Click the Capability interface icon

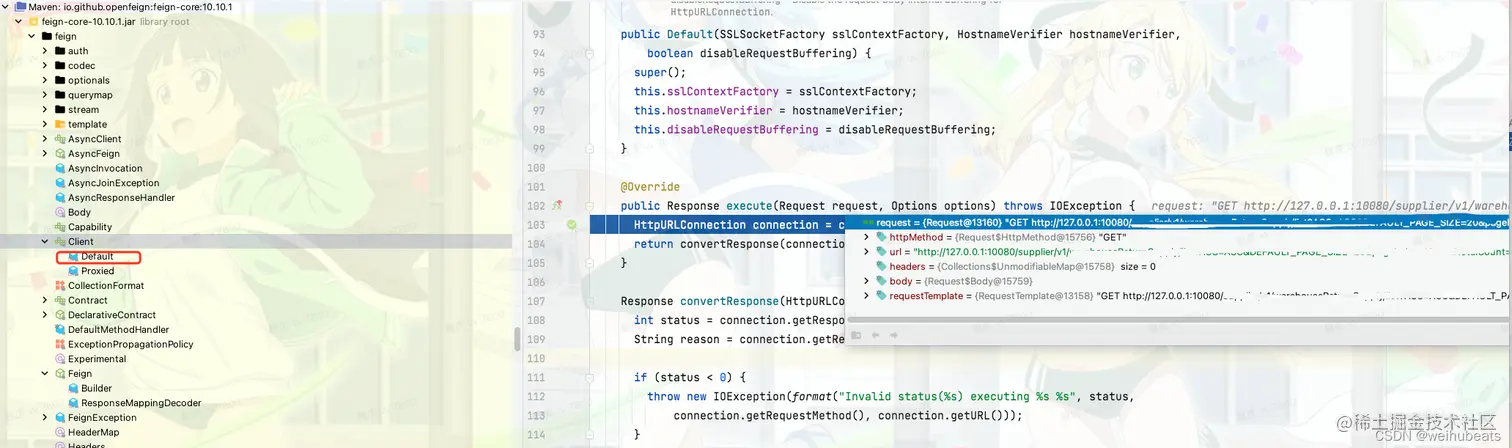tap(60, 227)
